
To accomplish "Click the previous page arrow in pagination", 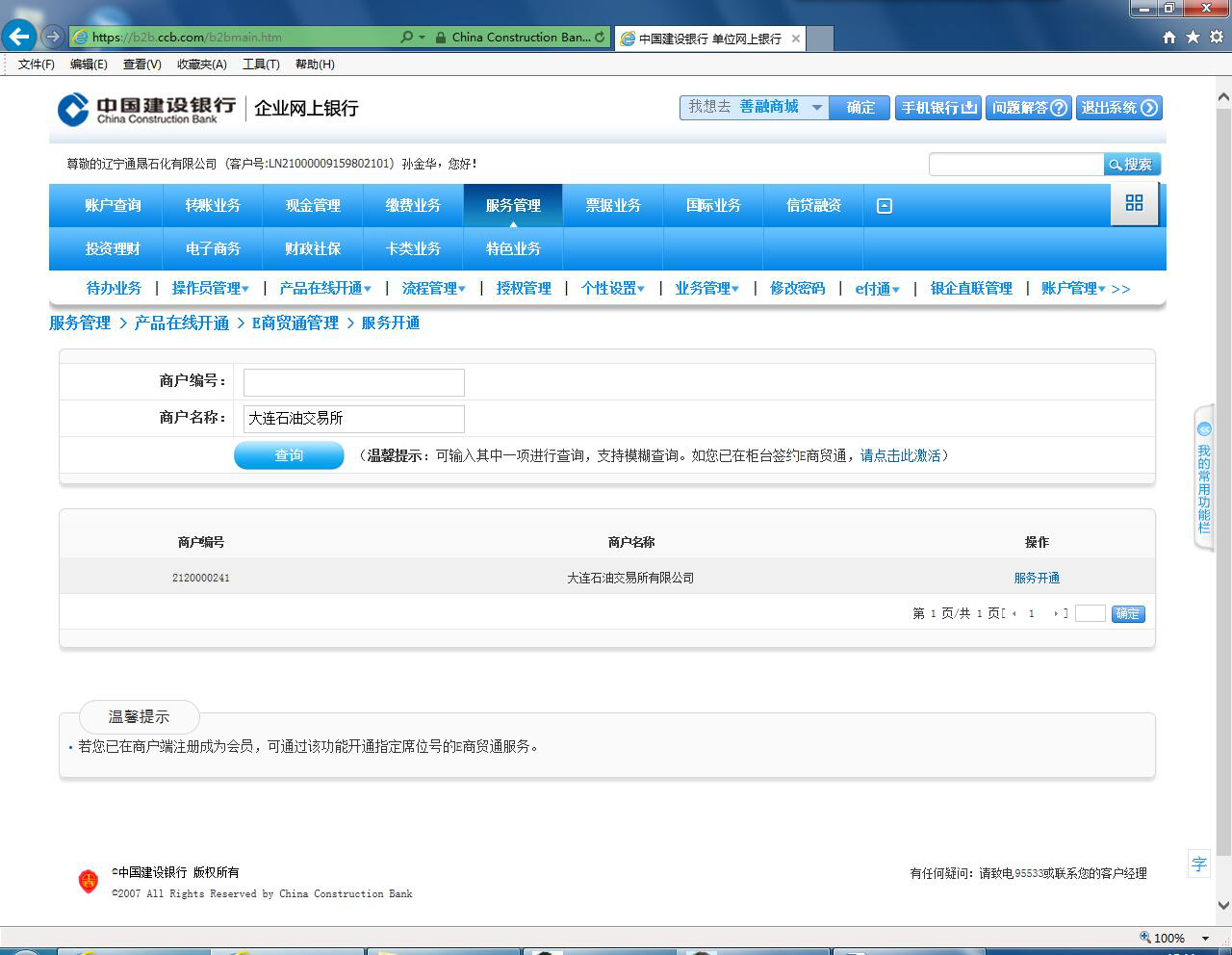I will click(1014, 613).
